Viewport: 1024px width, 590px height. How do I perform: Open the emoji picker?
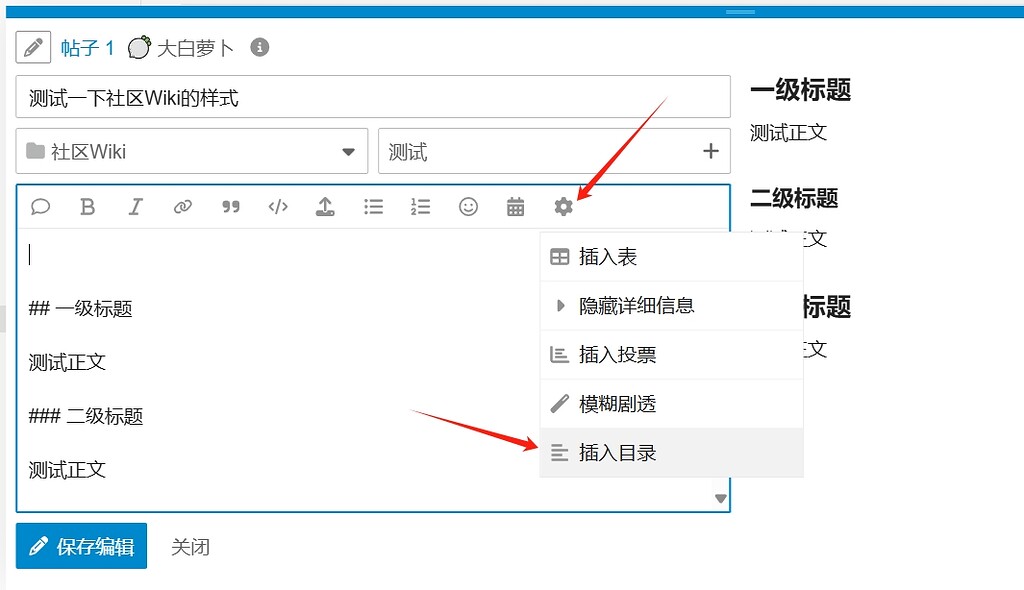coord(468,207)
